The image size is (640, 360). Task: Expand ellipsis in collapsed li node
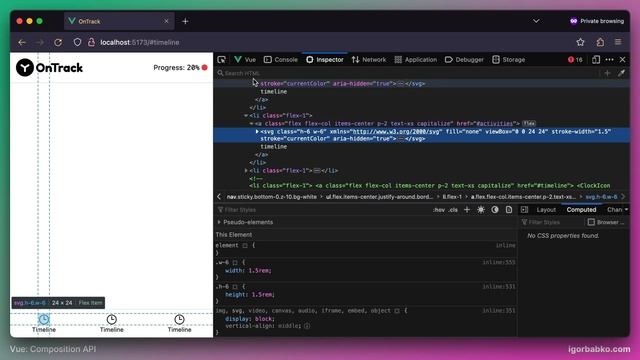[317, 171]
